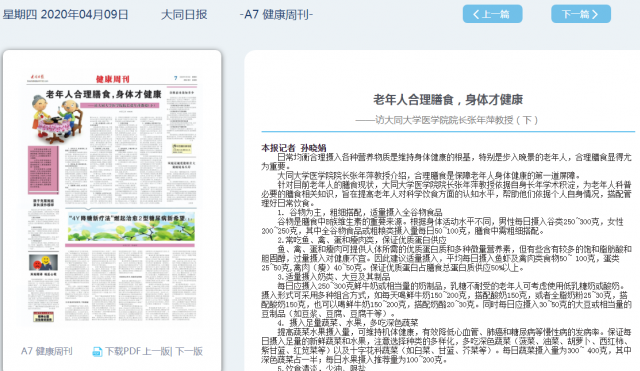Click the PDF download icon
This screenshot has width=640, height=371.
97,351
